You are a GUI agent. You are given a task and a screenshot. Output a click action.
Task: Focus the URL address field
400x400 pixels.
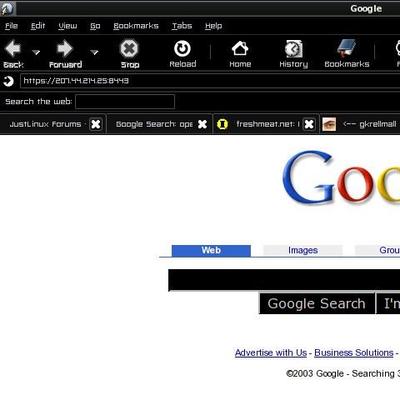pos(210,81)
